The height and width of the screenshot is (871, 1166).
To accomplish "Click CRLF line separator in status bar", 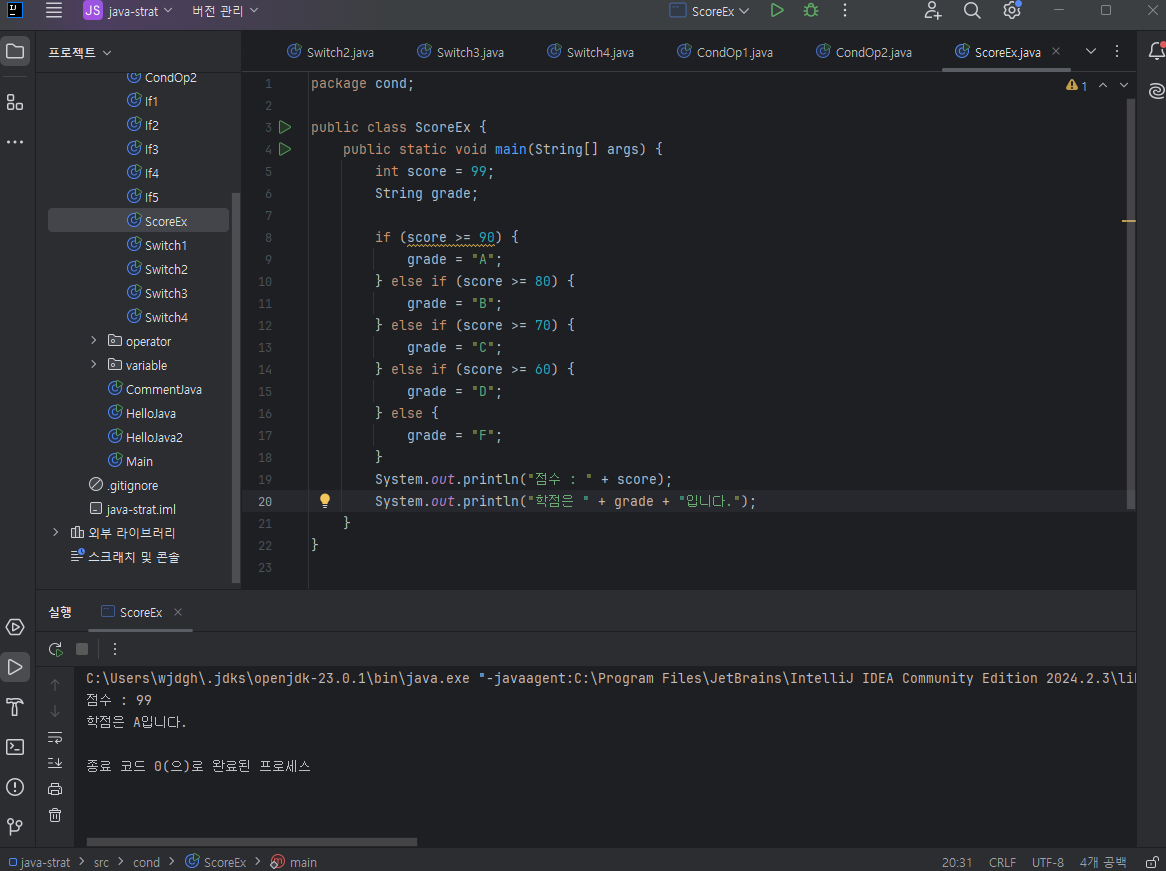I will click(1002, 862).
